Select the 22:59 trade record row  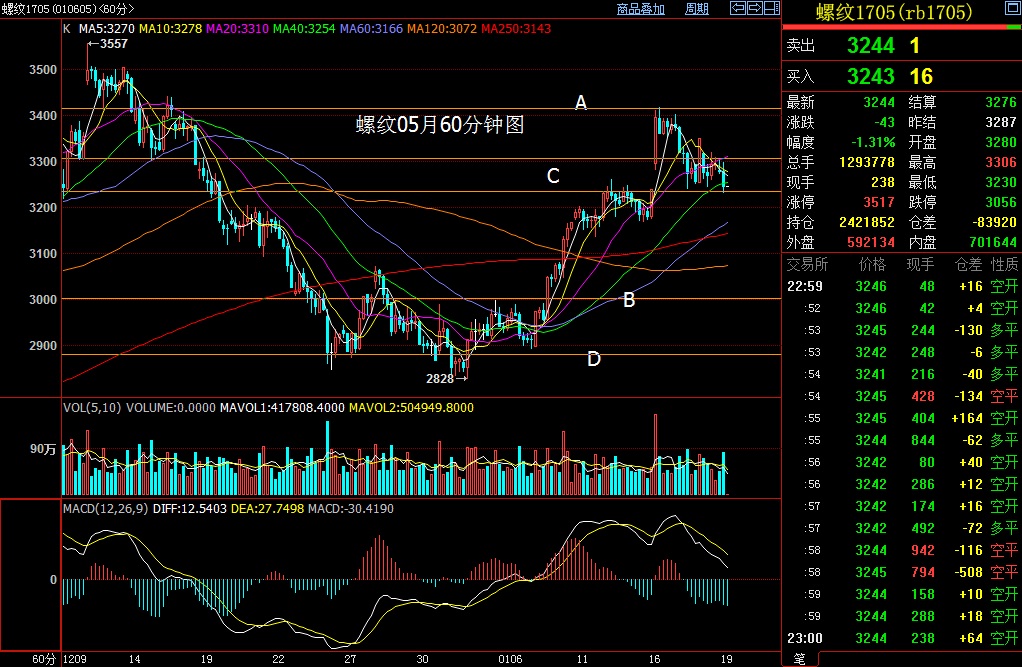click(900, 286)
